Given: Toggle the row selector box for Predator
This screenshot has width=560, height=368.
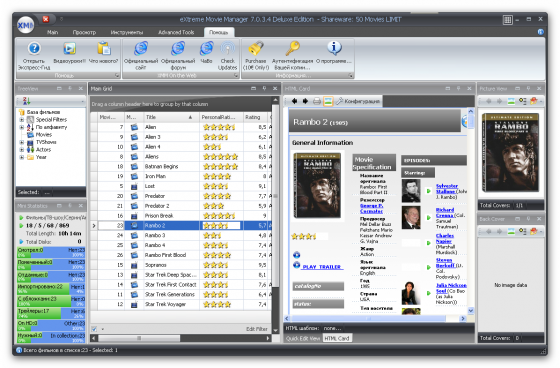Looking at the screenshot, I should 94,196.
